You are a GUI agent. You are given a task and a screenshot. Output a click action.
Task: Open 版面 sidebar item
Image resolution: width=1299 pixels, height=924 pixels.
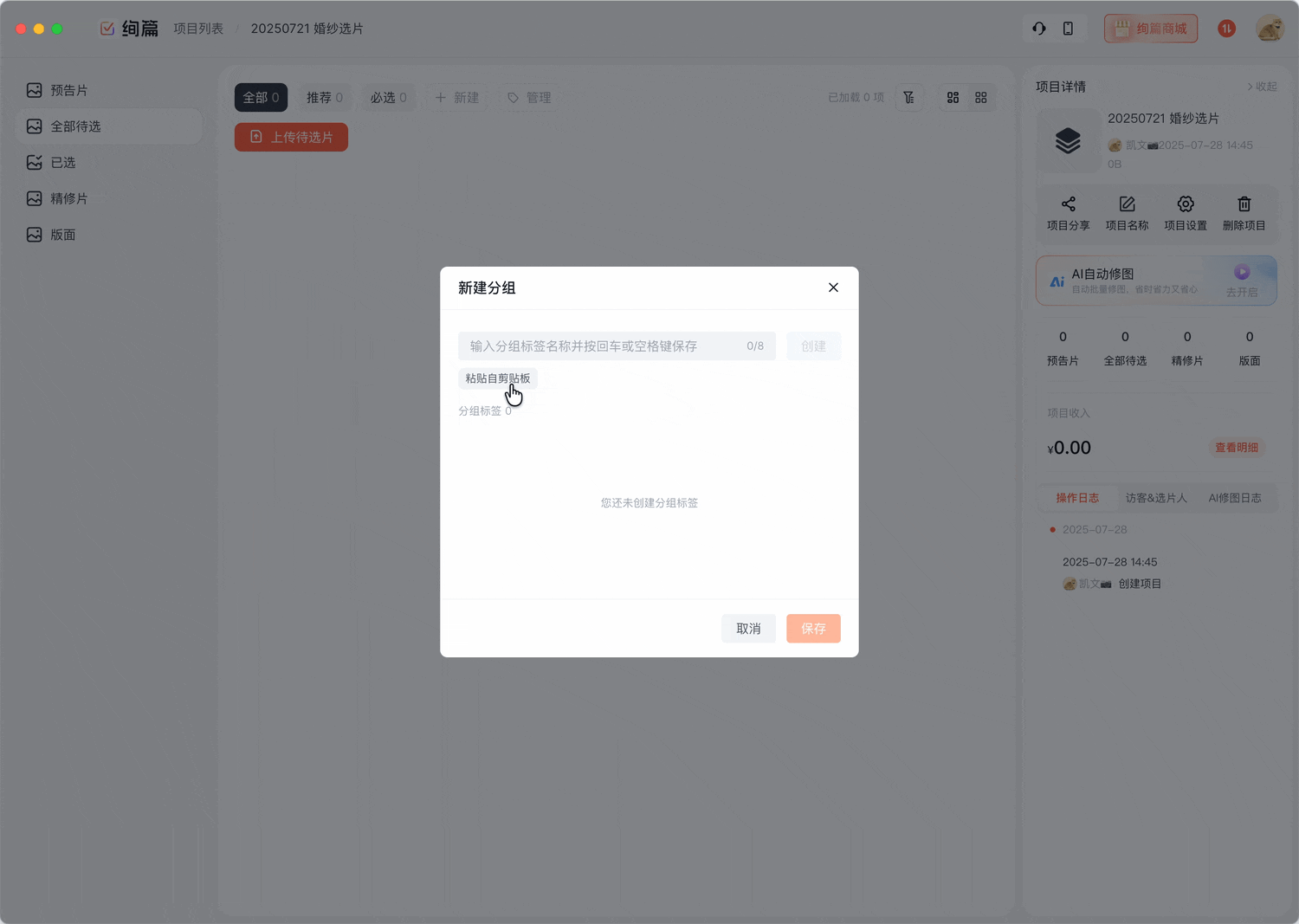[109, 235]
